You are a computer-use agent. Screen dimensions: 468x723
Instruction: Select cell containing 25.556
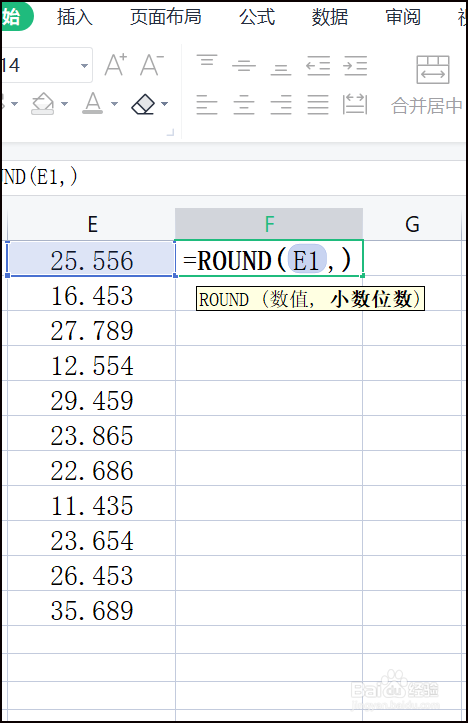pos(92,259)
